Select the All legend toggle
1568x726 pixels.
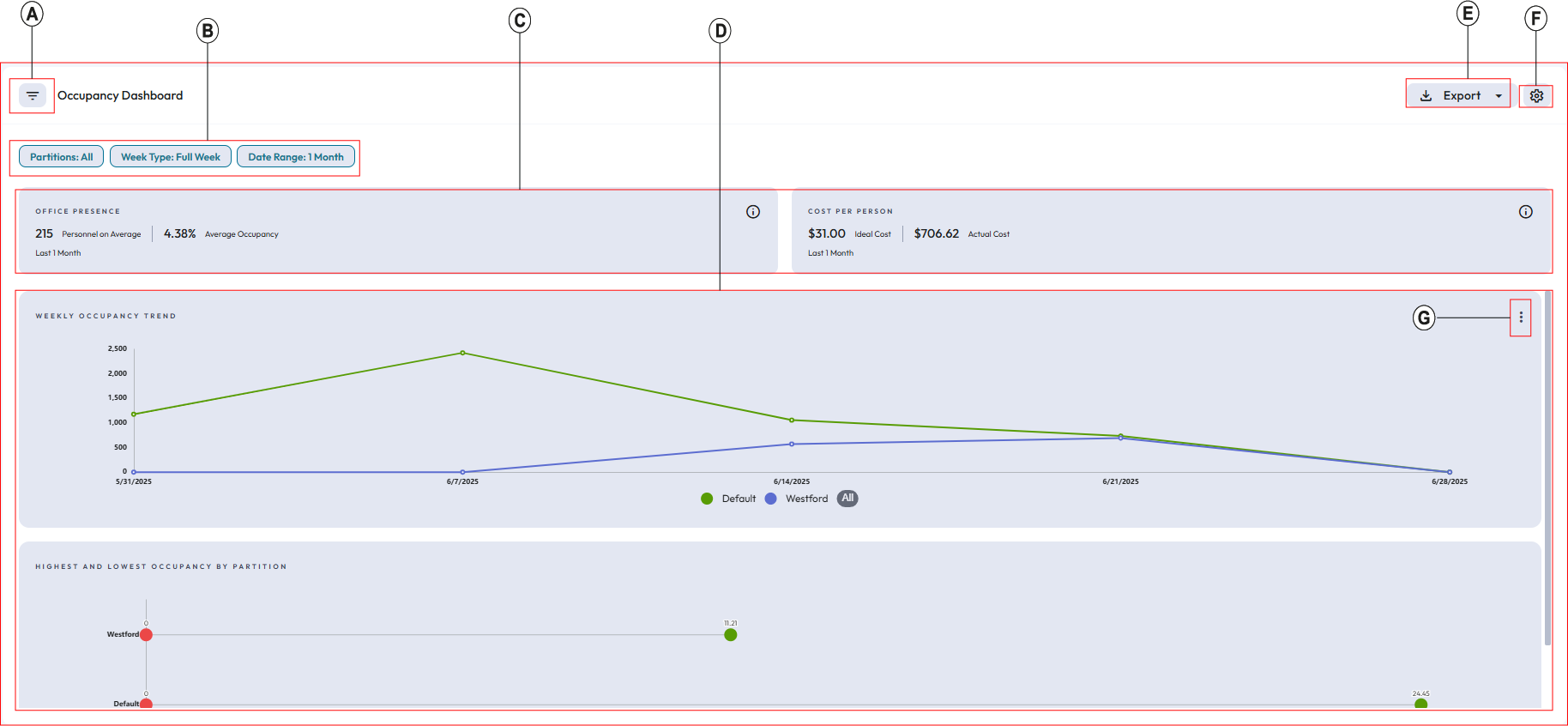(x=847, y=499)
